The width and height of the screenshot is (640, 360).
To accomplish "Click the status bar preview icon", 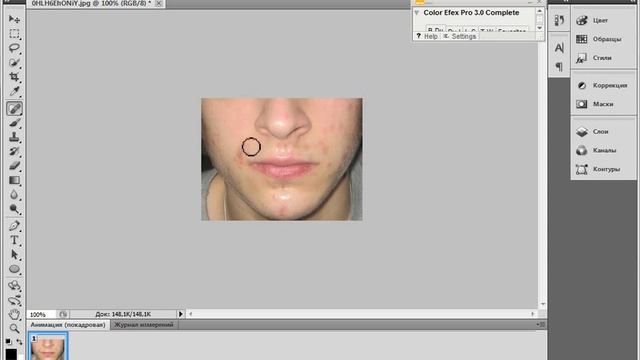I will click(63, 314).
